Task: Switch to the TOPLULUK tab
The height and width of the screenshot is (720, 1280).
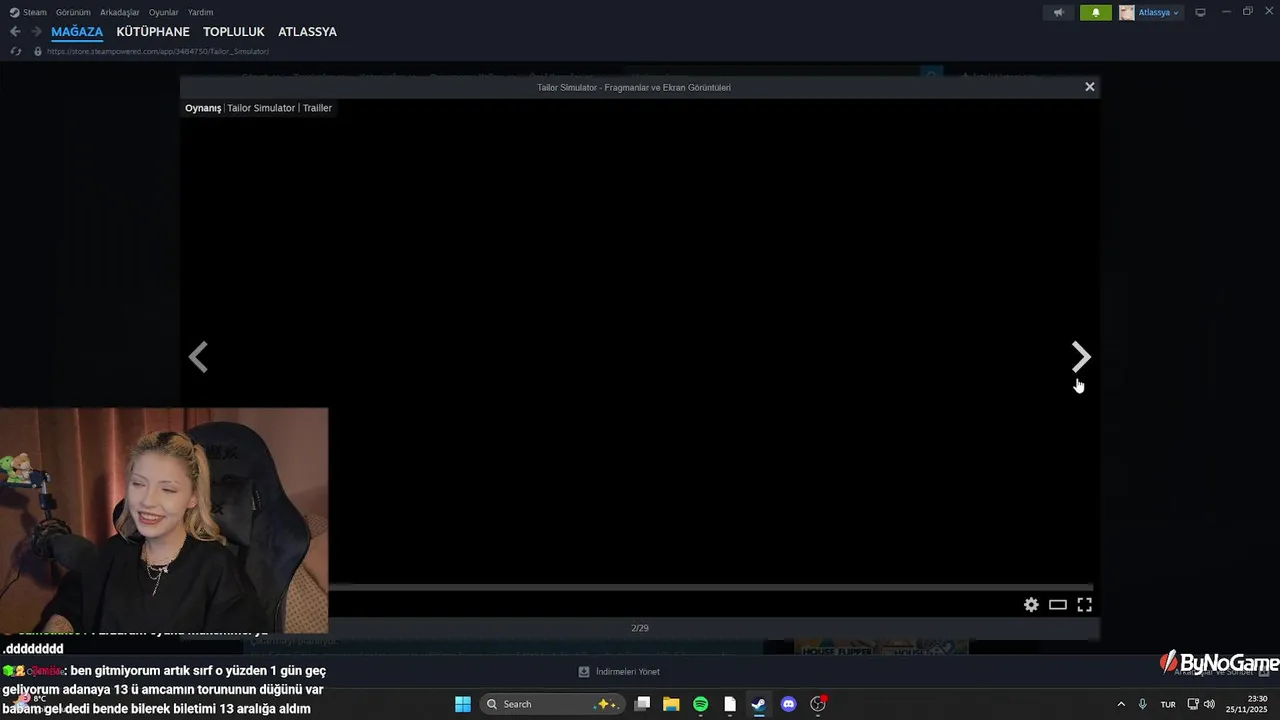Action: pos(234,32)
